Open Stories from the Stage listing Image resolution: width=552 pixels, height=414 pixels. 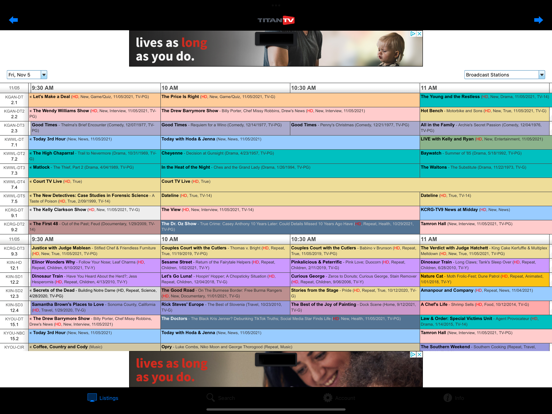355,294
